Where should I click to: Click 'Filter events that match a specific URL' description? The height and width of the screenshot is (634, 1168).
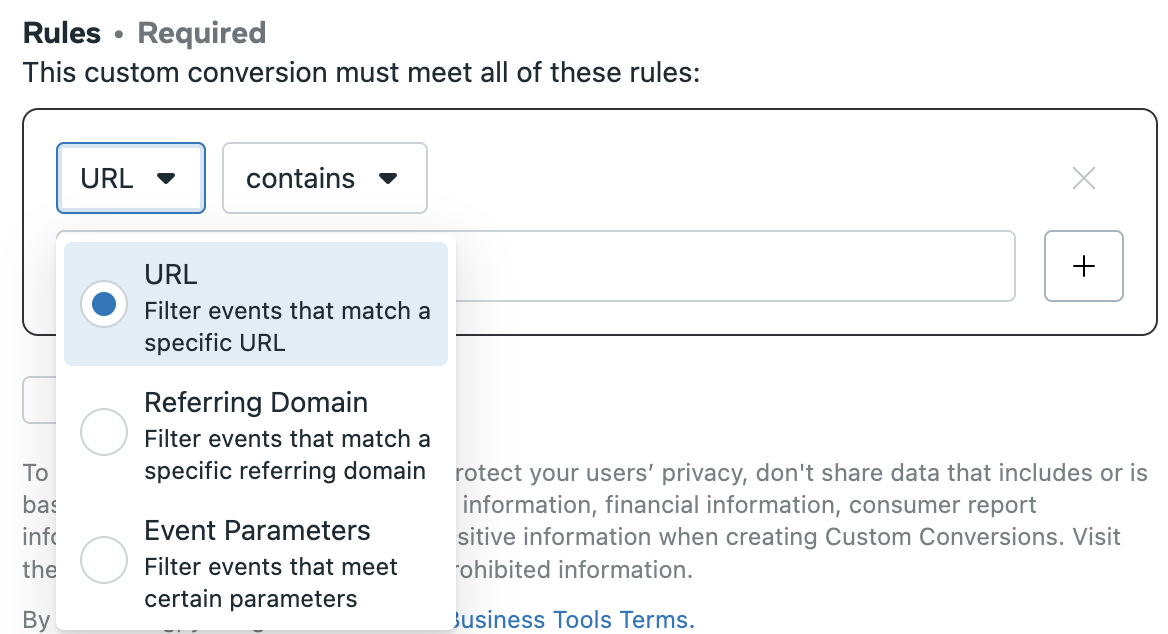pos(287,326)
